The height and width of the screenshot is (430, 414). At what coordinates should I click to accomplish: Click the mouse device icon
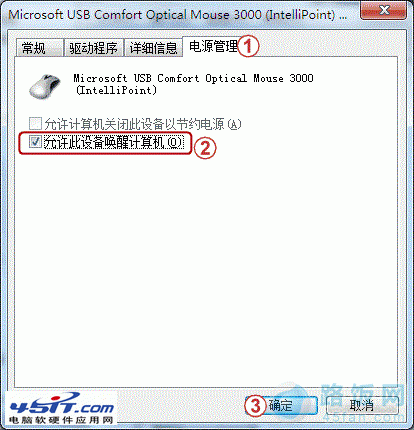[x=45, y=86]
